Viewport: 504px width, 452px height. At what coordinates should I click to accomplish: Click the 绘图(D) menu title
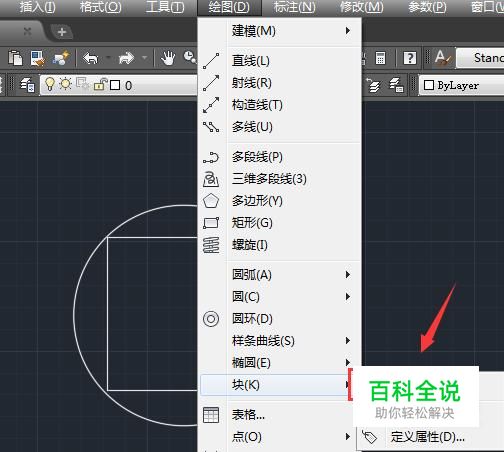(x=229, y=7)
